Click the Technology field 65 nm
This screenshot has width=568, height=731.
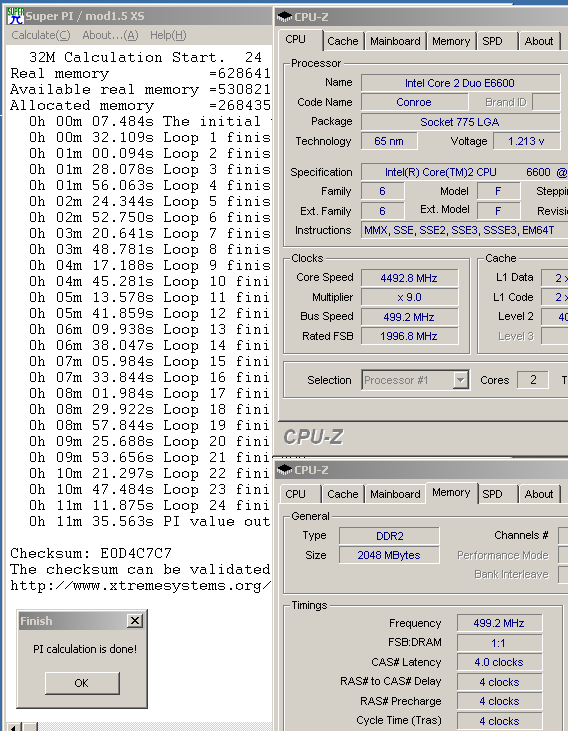pyautogui.click(x=389, y=141)
